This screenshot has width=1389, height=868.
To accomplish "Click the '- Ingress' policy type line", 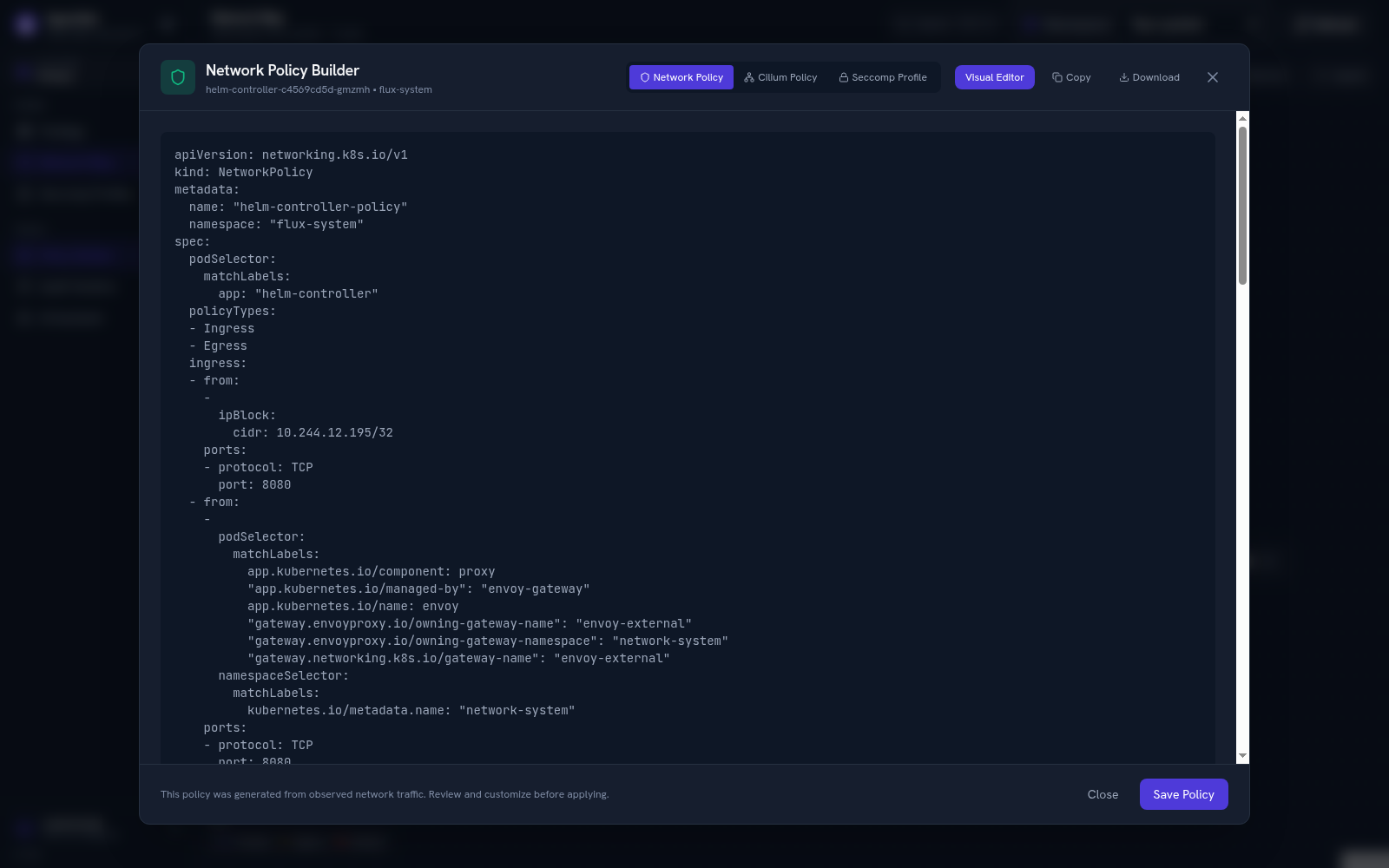I will [222, 328].
